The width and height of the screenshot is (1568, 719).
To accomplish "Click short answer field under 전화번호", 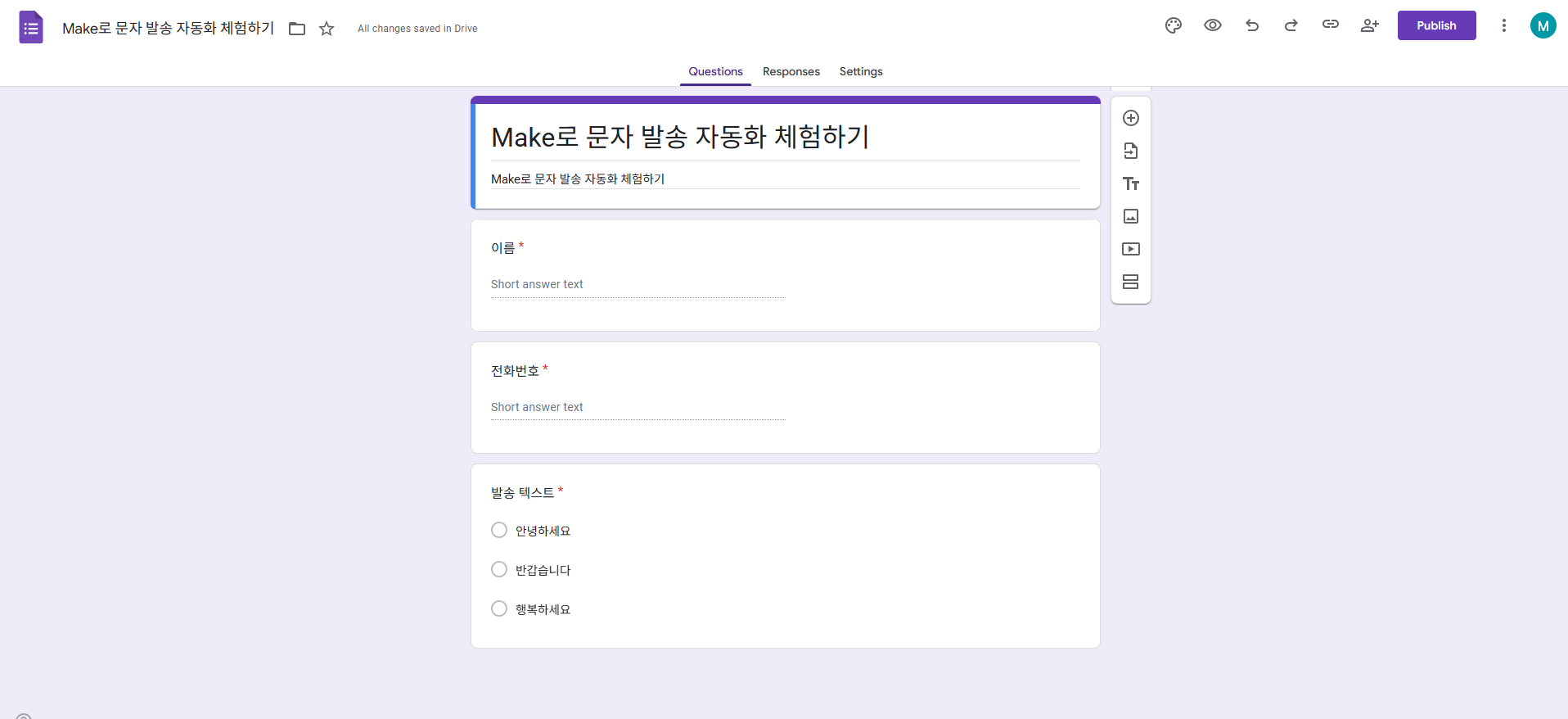I will pos(638,408).
